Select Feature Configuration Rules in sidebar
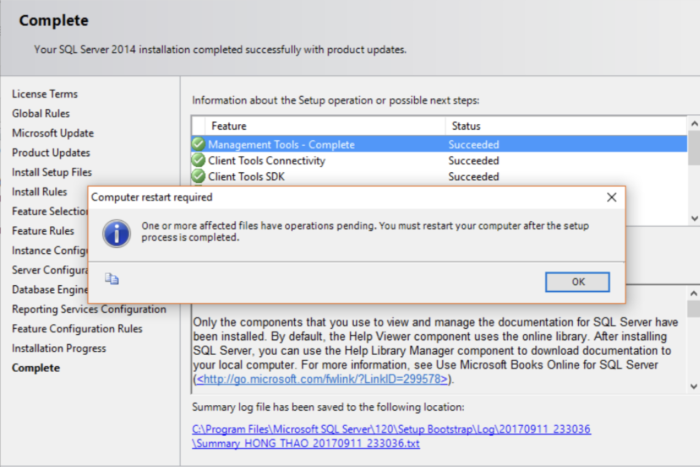This screenshot has height=467, width=700. pos(77,329)
